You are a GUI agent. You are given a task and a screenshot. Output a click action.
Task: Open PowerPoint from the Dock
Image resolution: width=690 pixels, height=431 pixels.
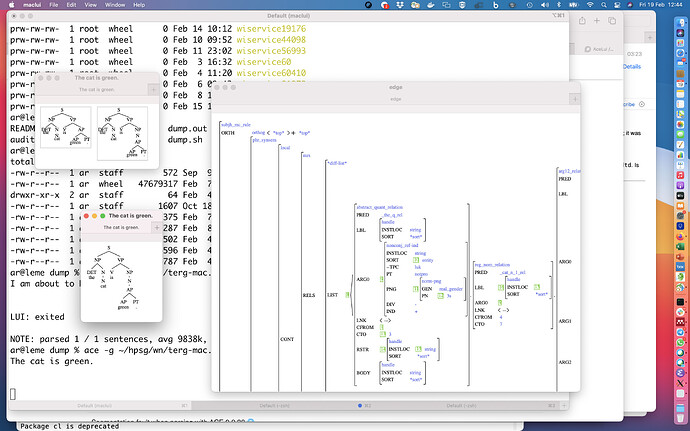tap(680, 257)
